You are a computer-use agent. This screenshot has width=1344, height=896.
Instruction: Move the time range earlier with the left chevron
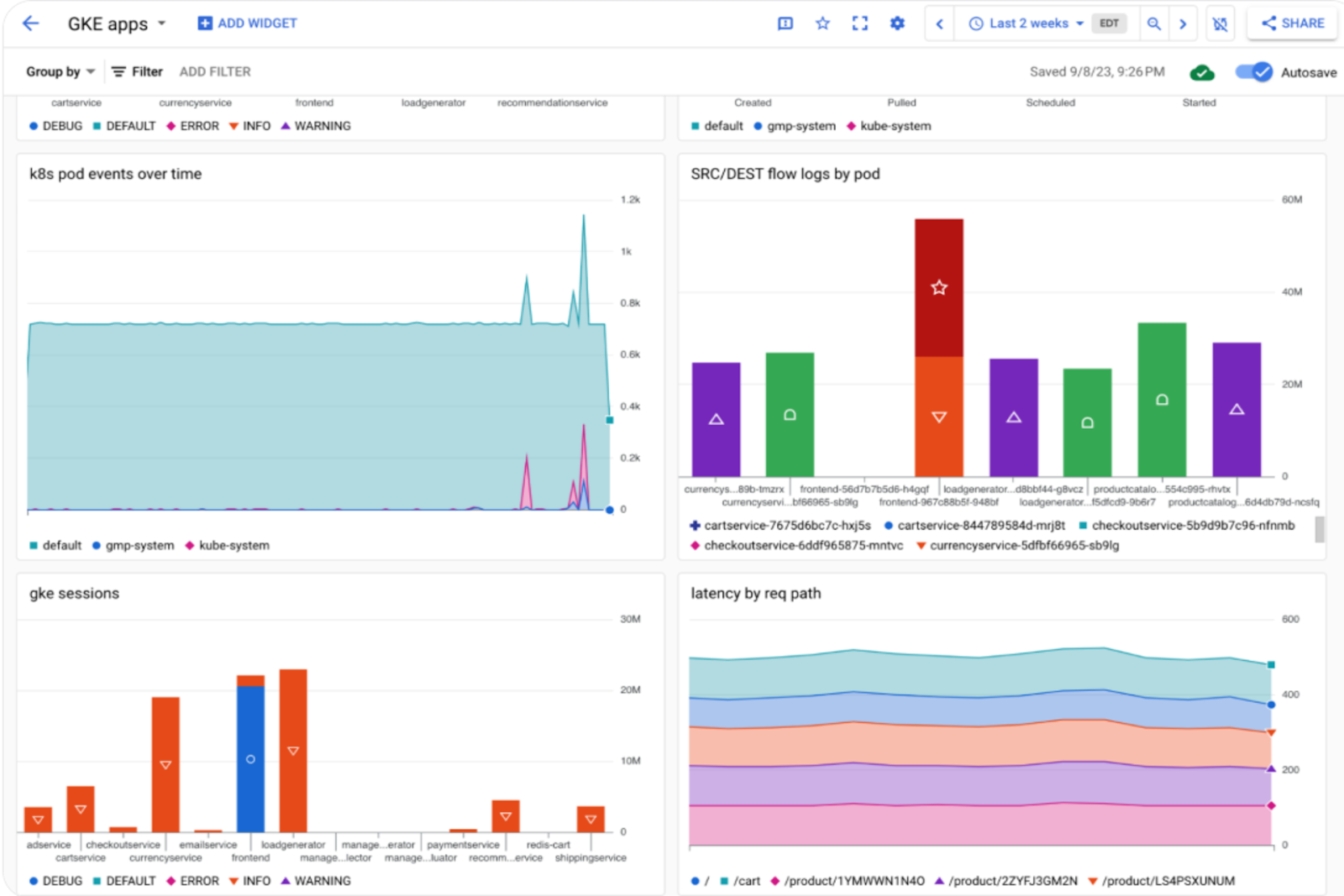(940, 24)
